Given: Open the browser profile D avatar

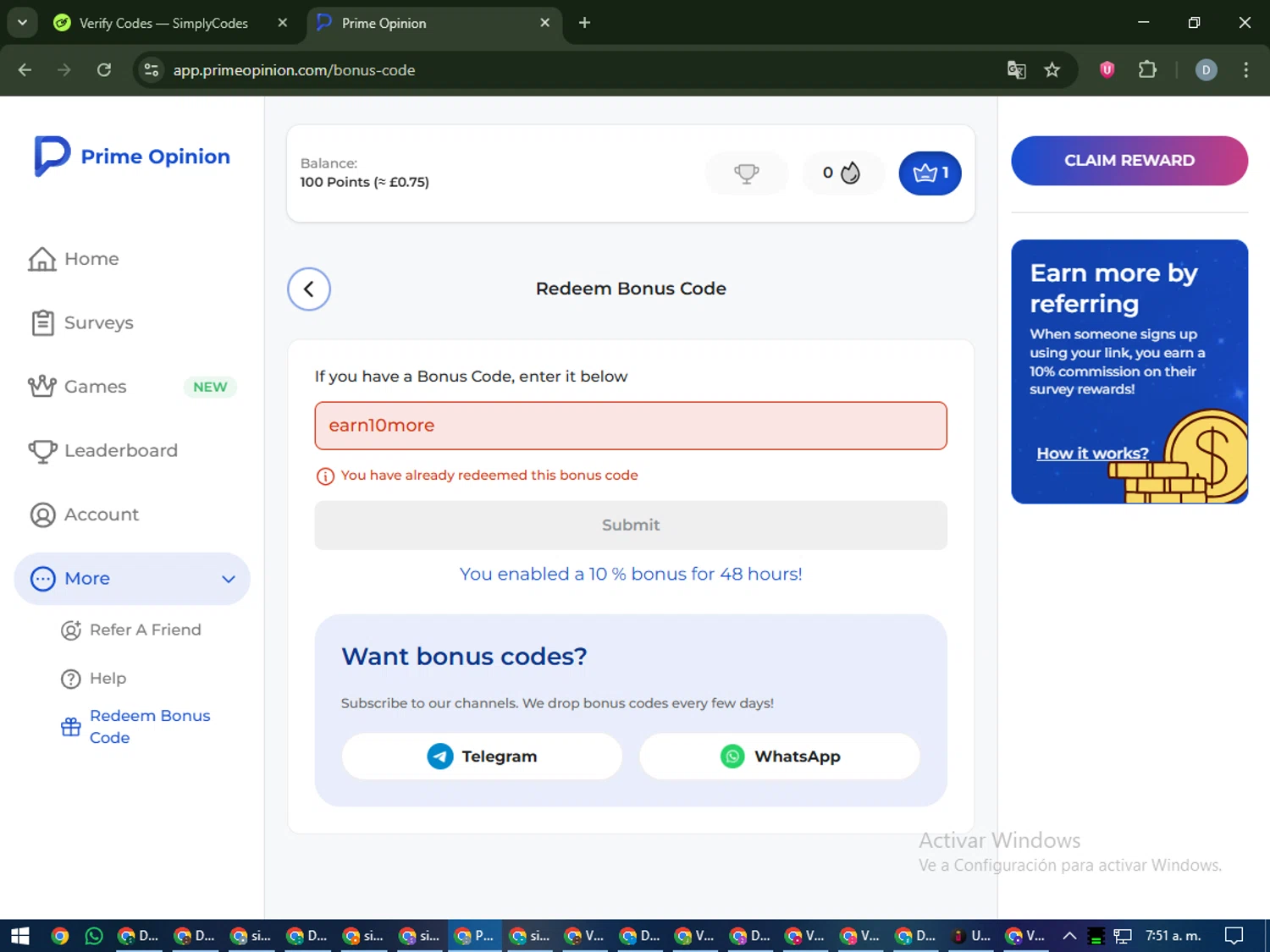Looking at the screenshot, I should point(1206,70).
